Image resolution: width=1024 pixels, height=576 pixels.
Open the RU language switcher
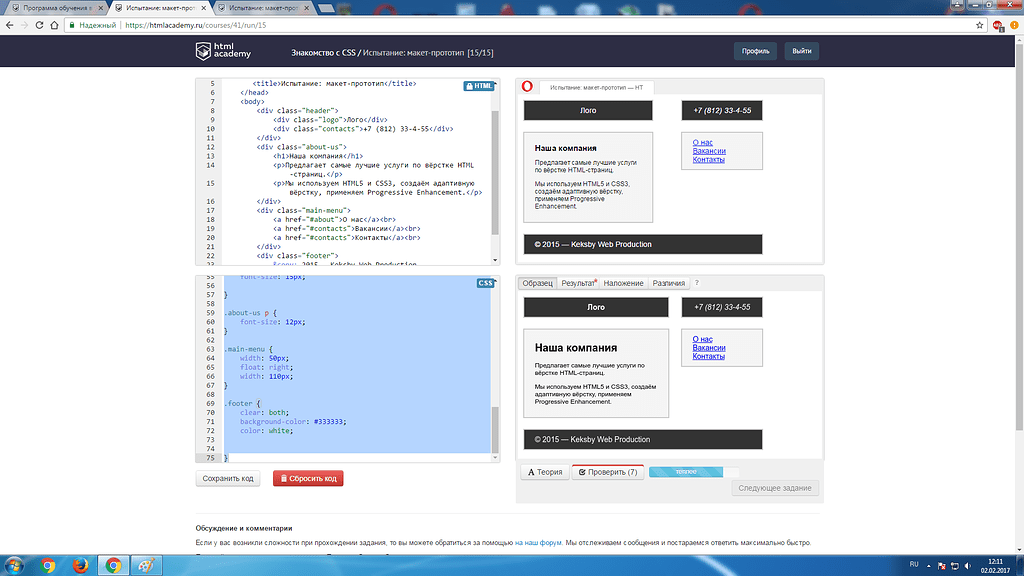click(912, 565)
